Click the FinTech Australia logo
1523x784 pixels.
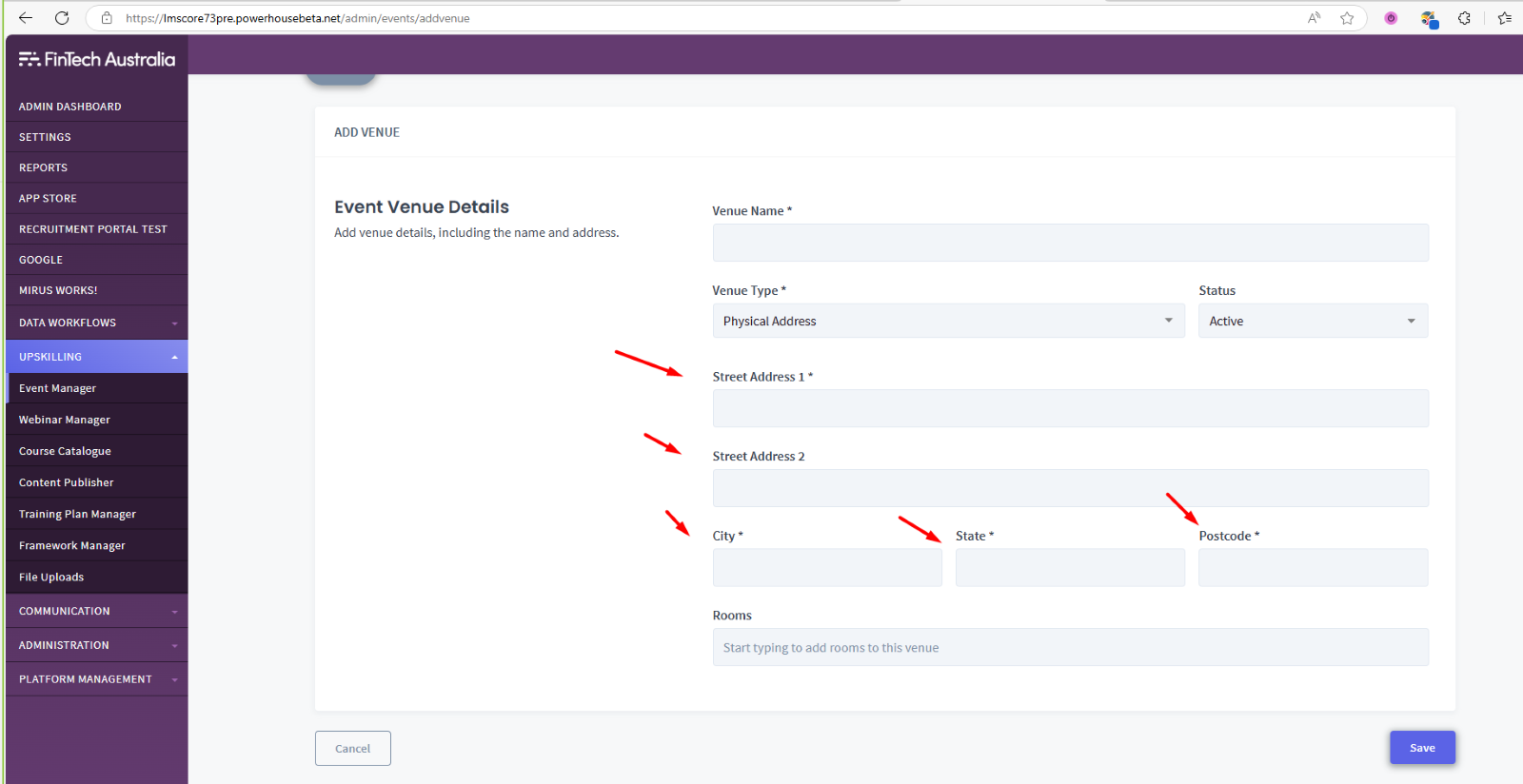96,59
